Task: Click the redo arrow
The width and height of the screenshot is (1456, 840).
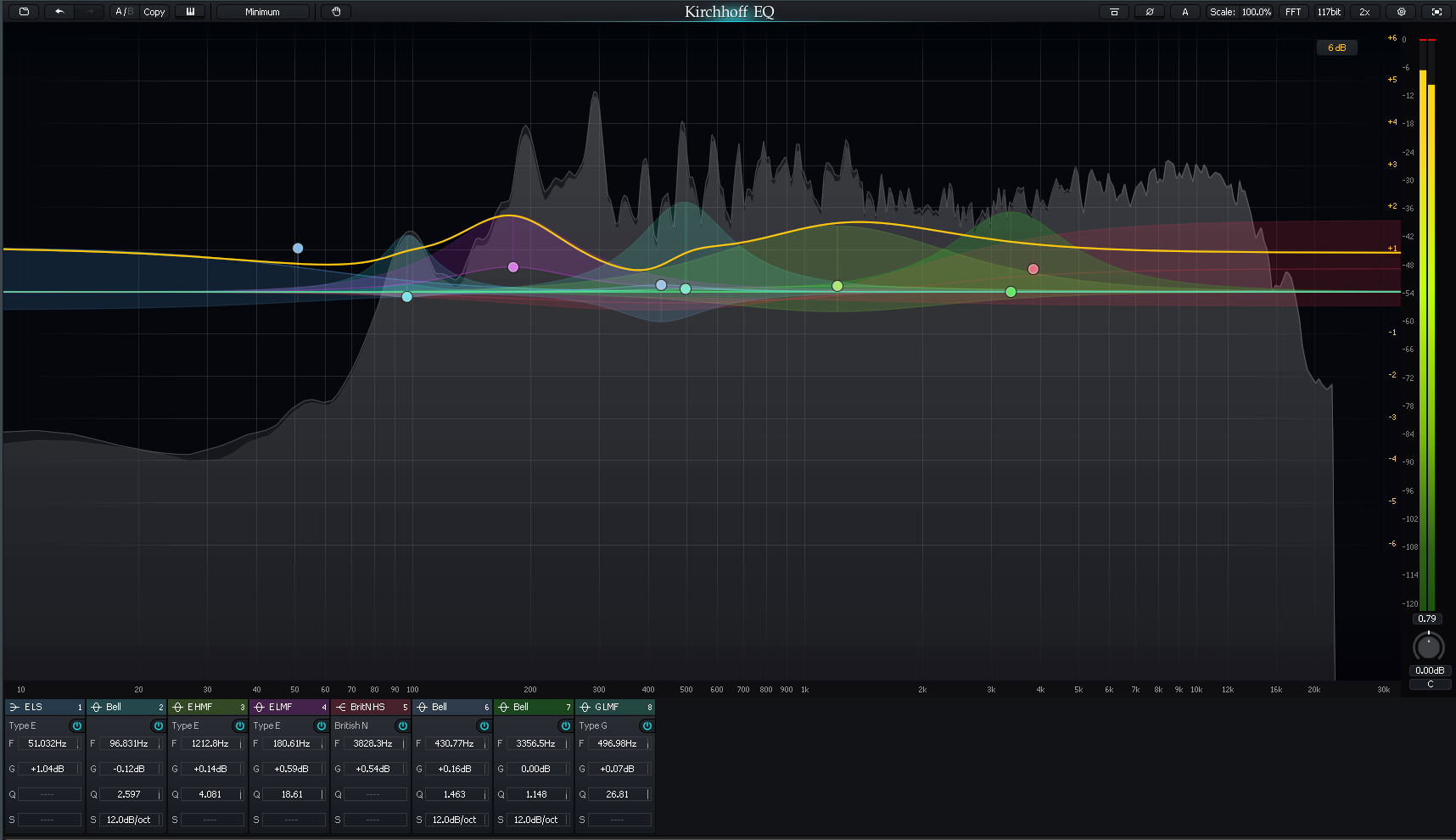Action: coord(89,12)
